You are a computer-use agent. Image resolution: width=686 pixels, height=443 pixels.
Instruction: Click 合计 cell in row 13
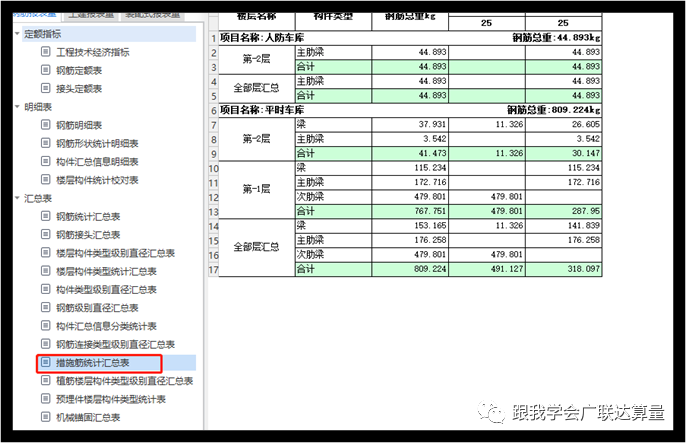click(x=333, y=211)
